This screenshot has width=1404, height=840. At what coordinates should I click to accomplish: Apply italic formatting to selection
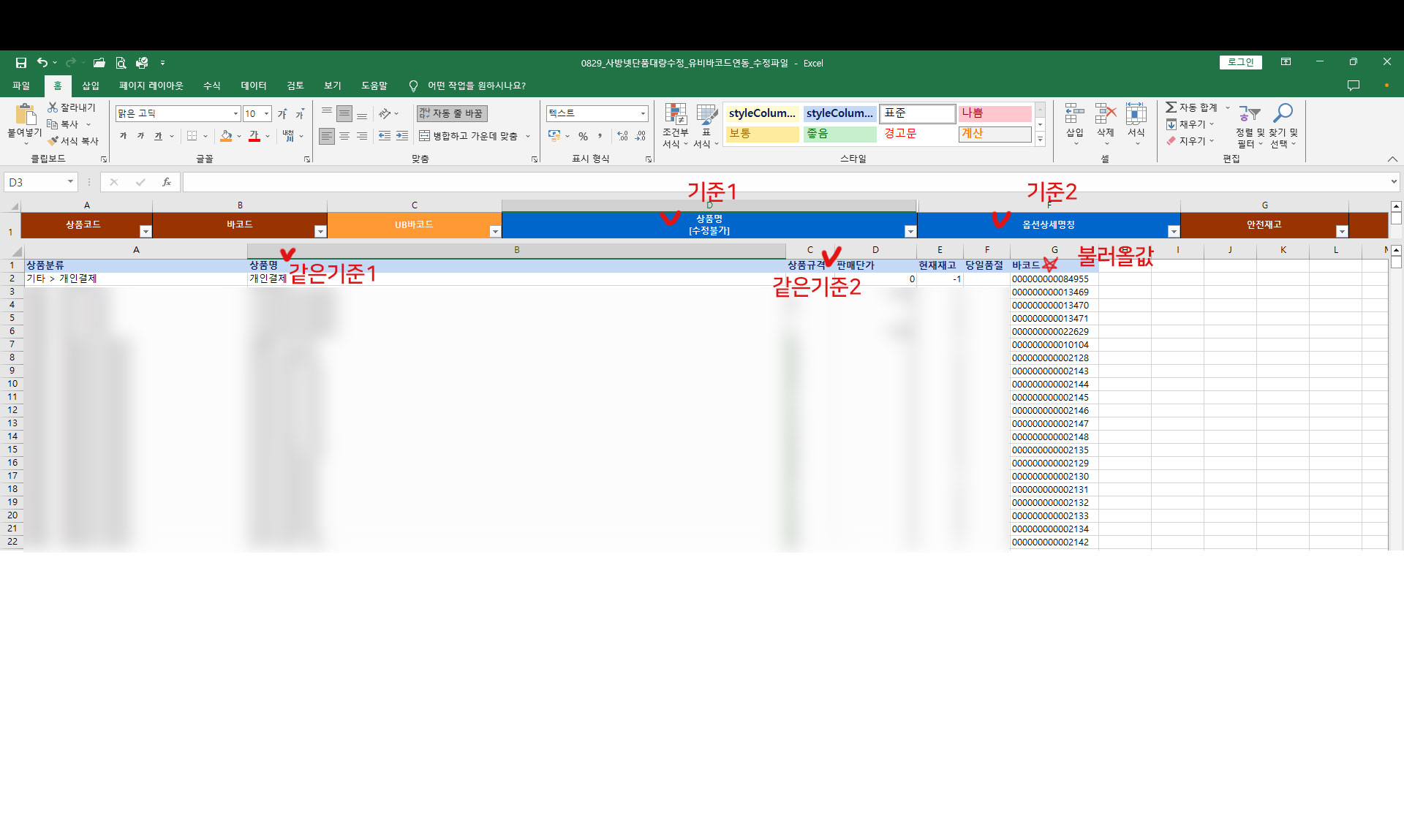click(x=140, y=136)
